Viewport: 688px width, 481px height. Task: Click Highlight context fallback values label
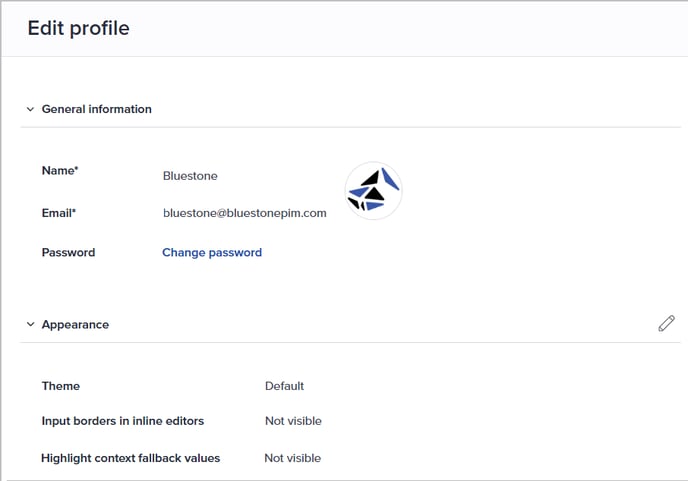(130, 458)
